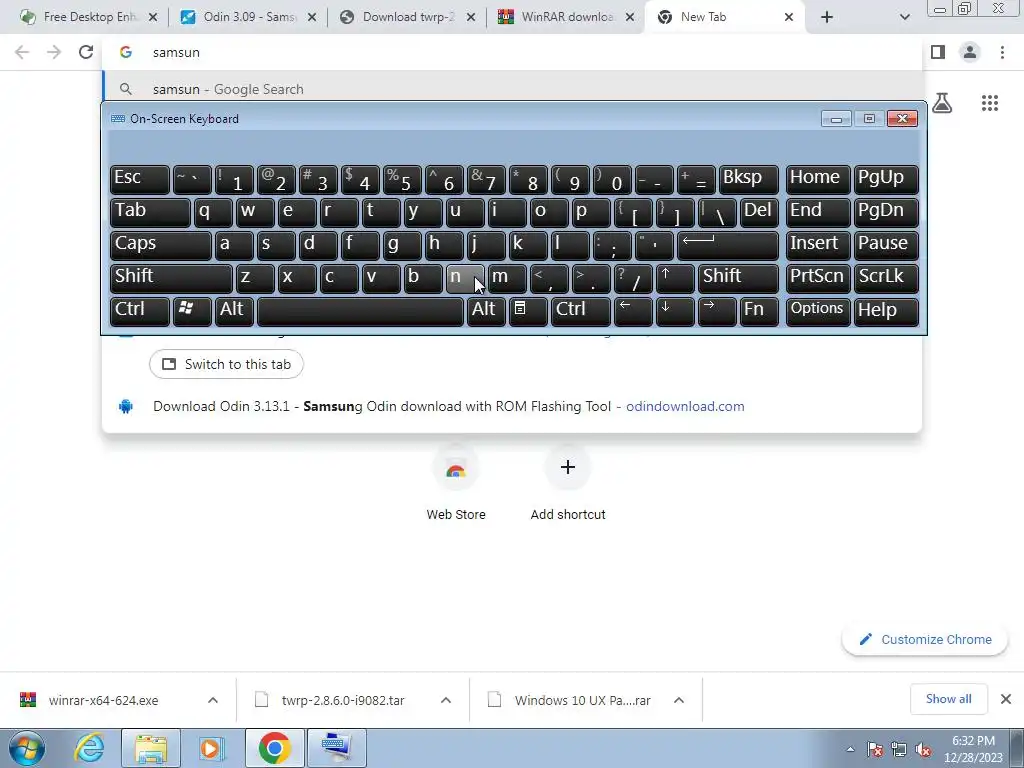This screenshot has height=768, width=1024.
Task: Click the context menu key
Action: (x=528, y=310)
